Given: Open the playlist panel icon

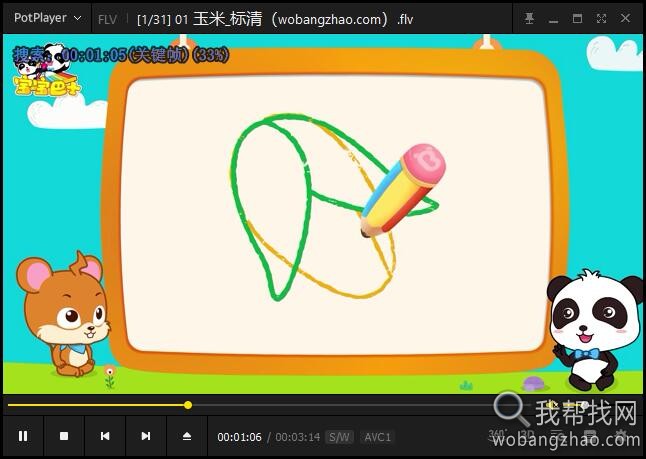Looking at the screenshot, I should click(590, 434).
